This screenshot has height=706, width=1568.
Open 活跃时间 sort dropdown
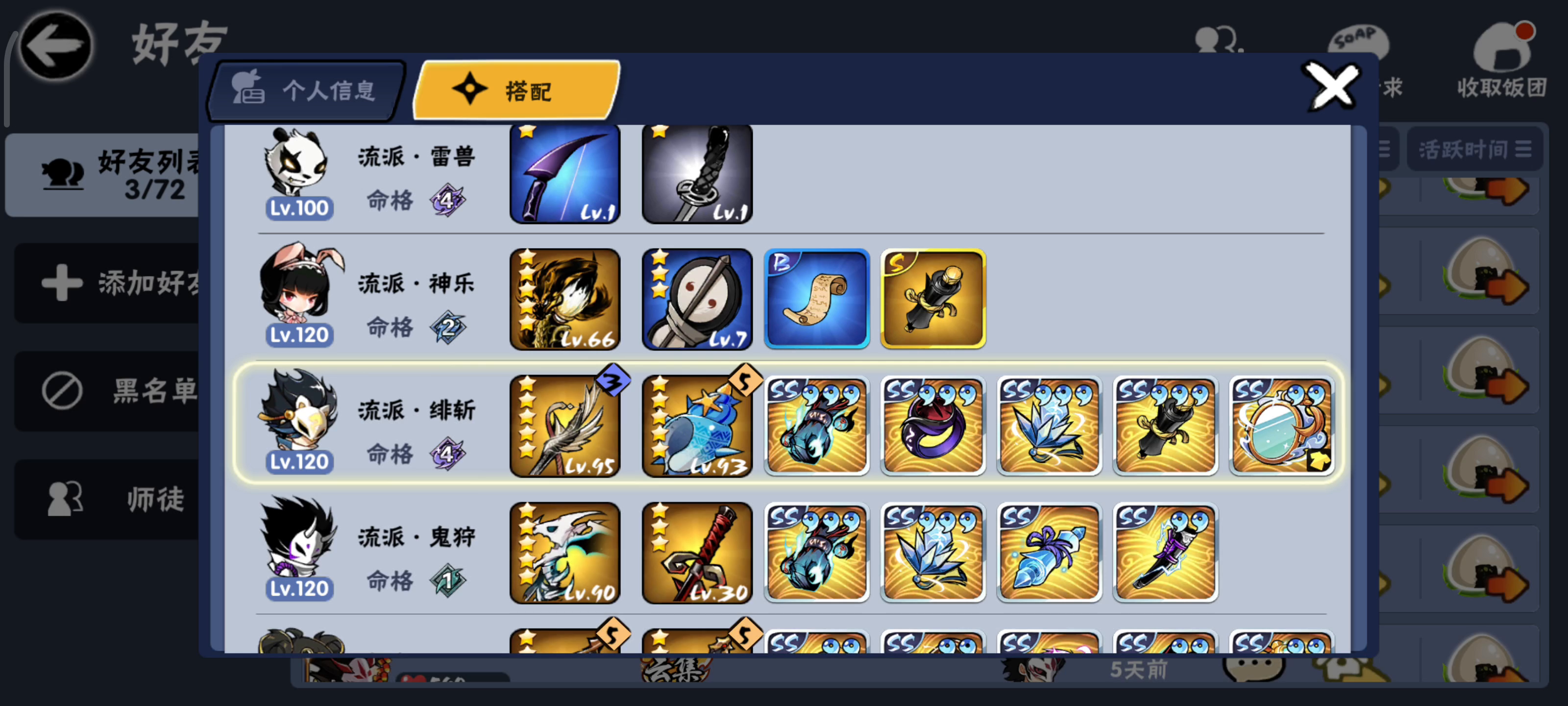coord(1475,149)
